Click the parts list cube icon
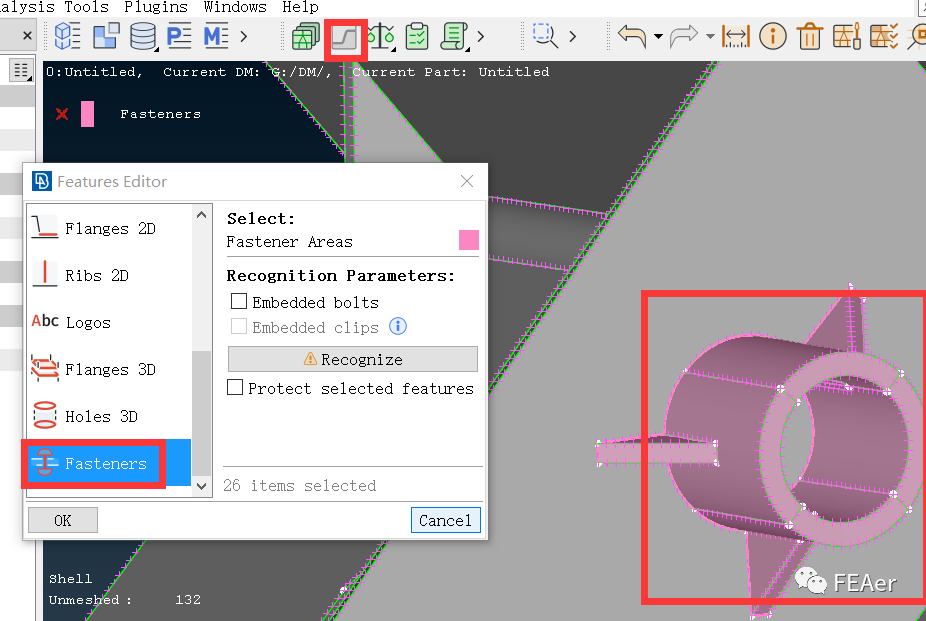 67,37
